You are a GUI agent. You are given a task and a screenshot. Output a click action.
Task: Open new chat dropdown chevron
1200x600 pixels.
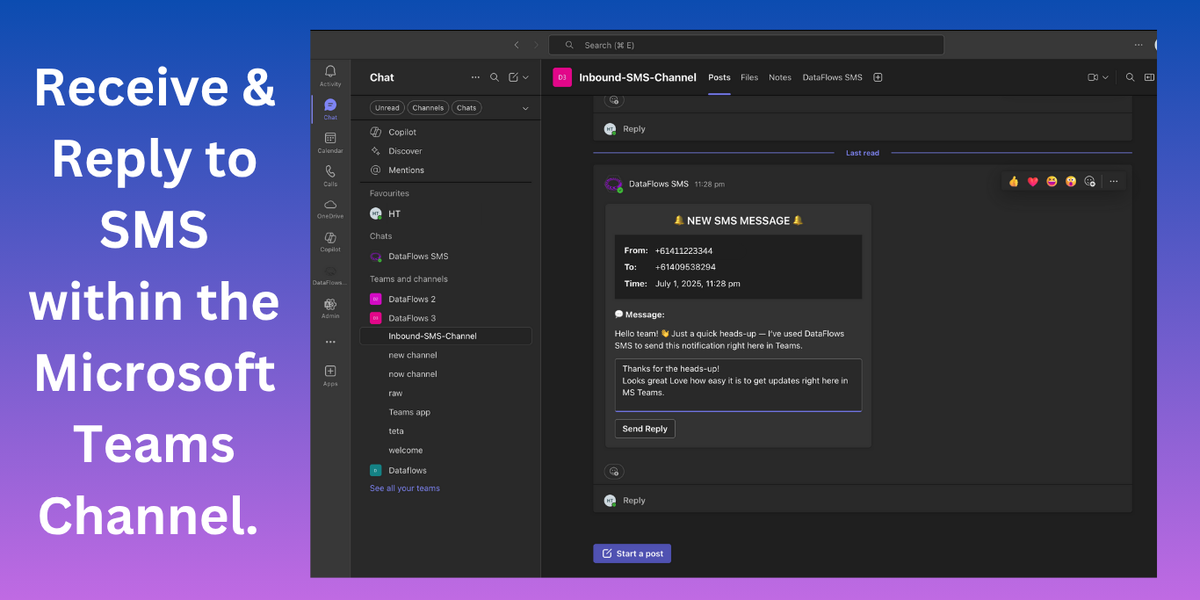526,77
